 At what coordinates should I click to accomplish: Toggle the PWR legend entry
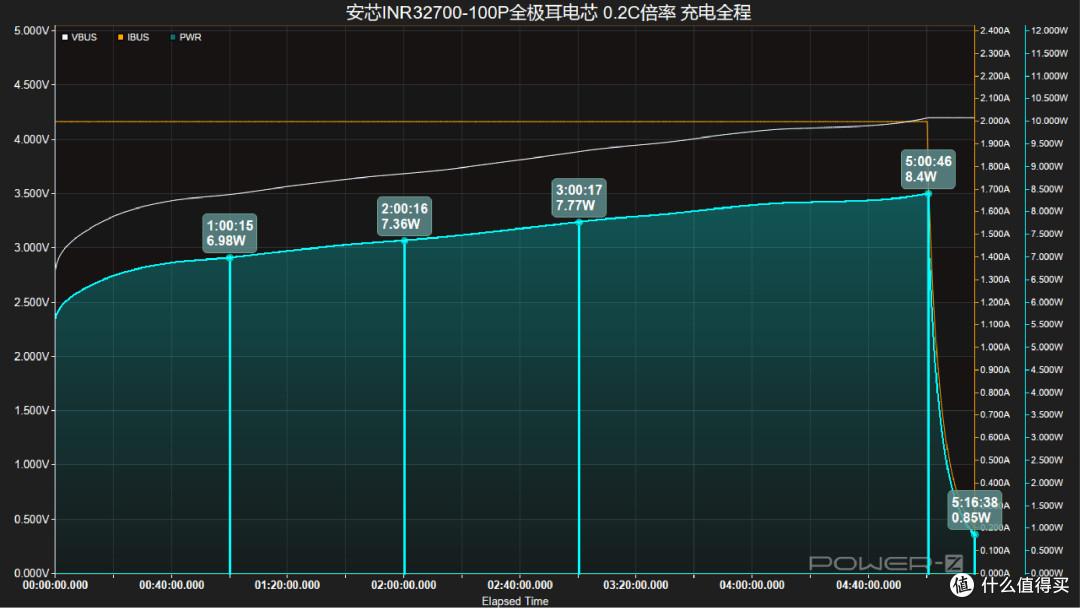185,37
